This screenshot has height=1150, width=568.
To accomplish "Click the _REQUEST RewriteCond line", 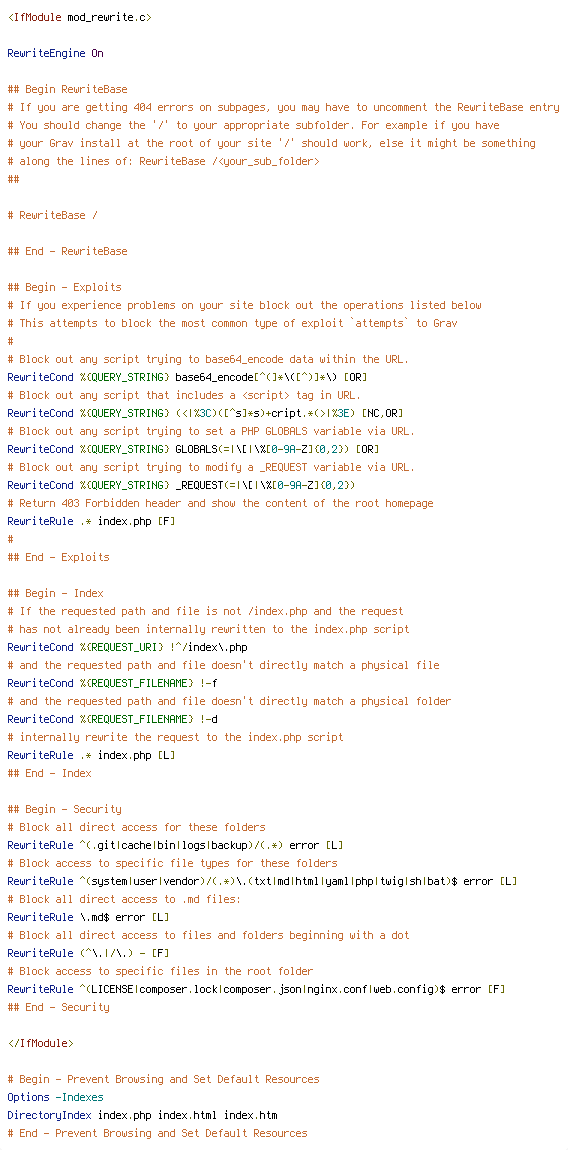I will [181, 485].
